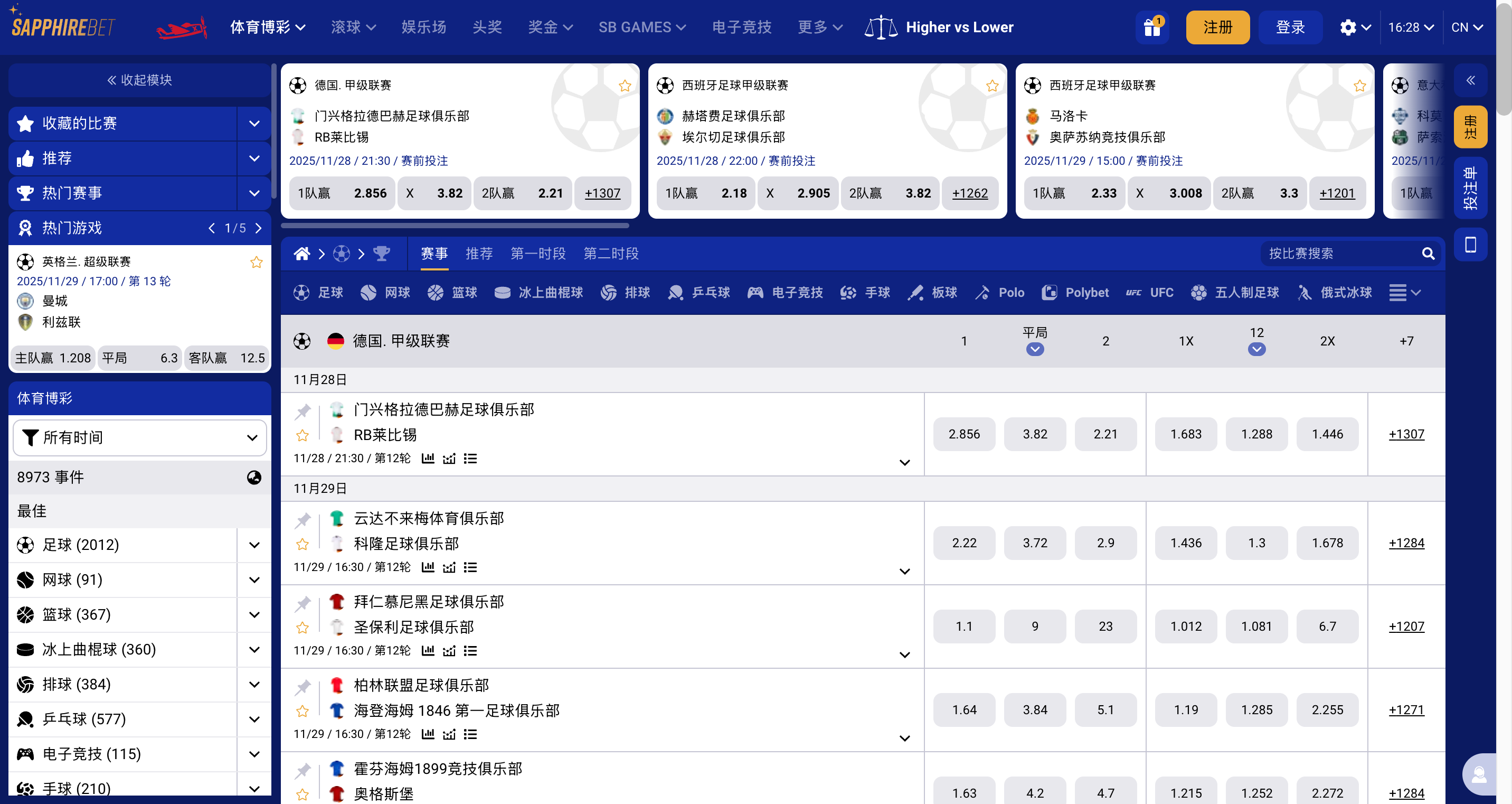
Task: Switch to 第一时段 tab
Action: [x=537, y=254]
